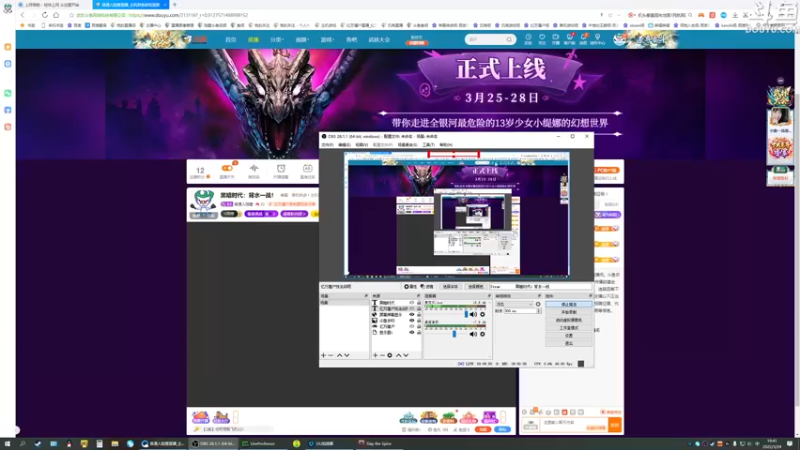Screen dimensions: 800x450
Task: Adjust transition duration stepper arrows
Action: pos(538,311)
